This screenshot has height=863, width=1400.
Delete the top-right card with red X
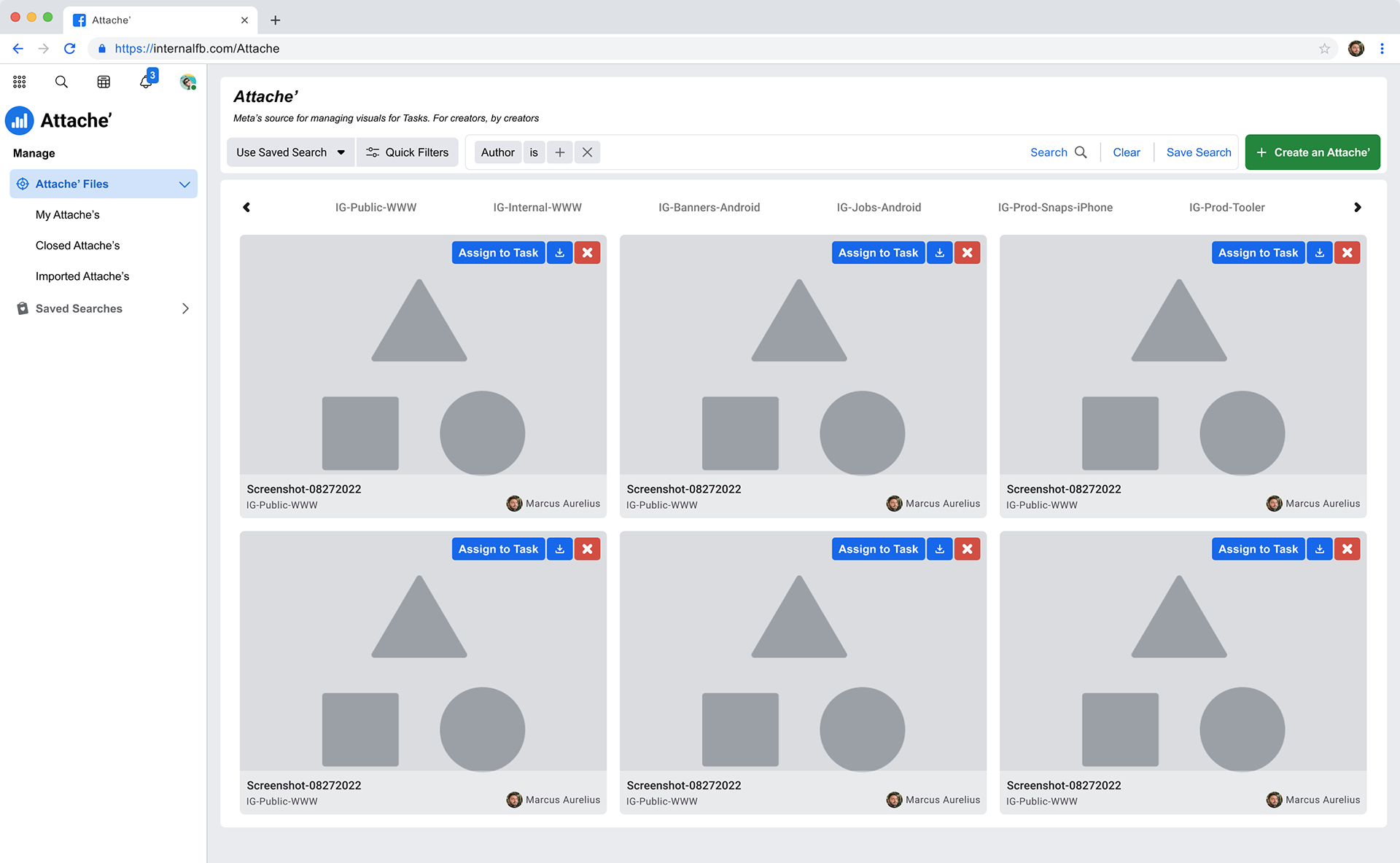tap(1347, 253)
